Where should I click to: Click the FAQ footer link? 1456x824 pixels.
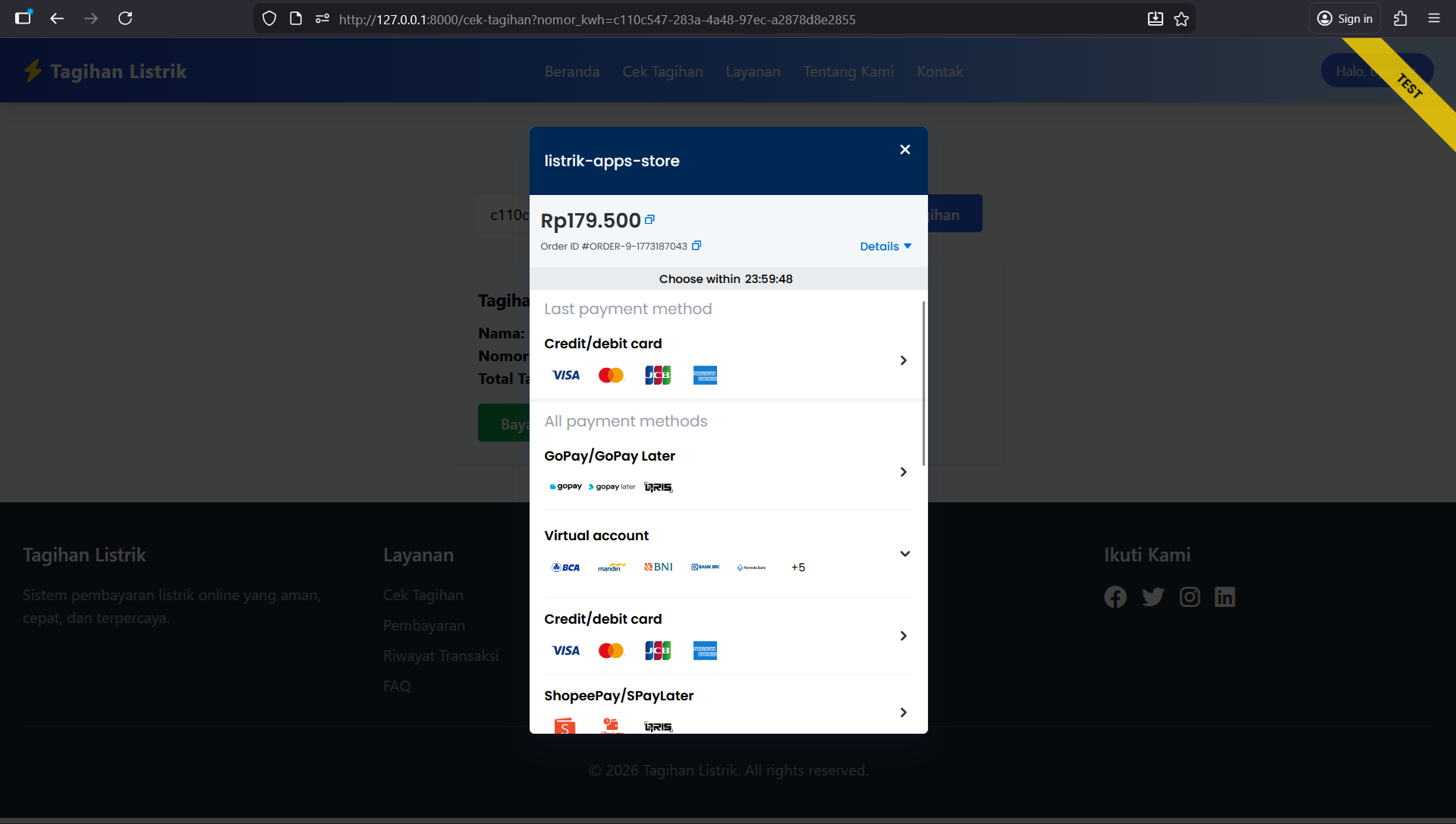pyautogui.click(x=397, y=686)
